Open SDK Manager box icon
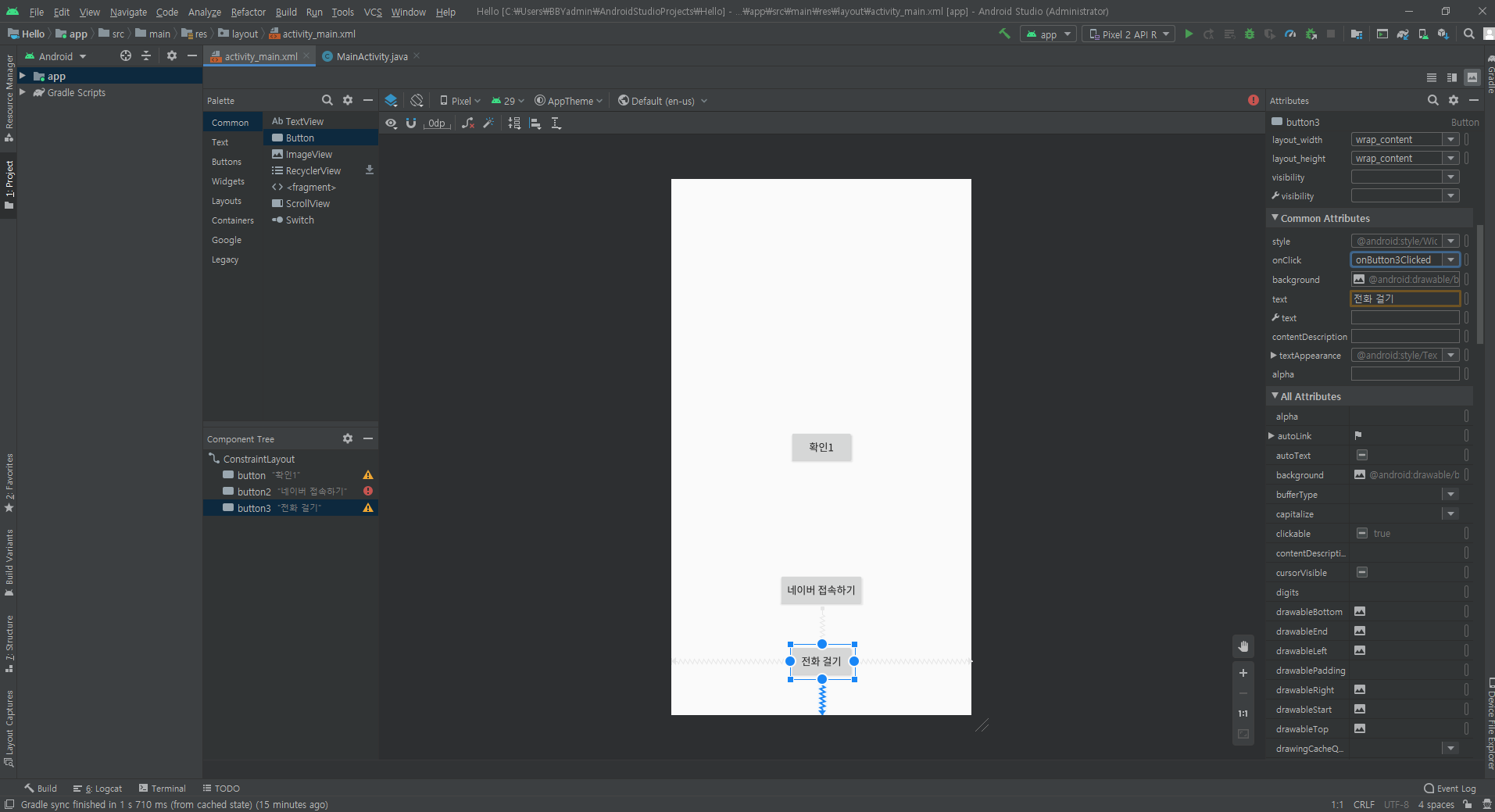 [1443, 34]
